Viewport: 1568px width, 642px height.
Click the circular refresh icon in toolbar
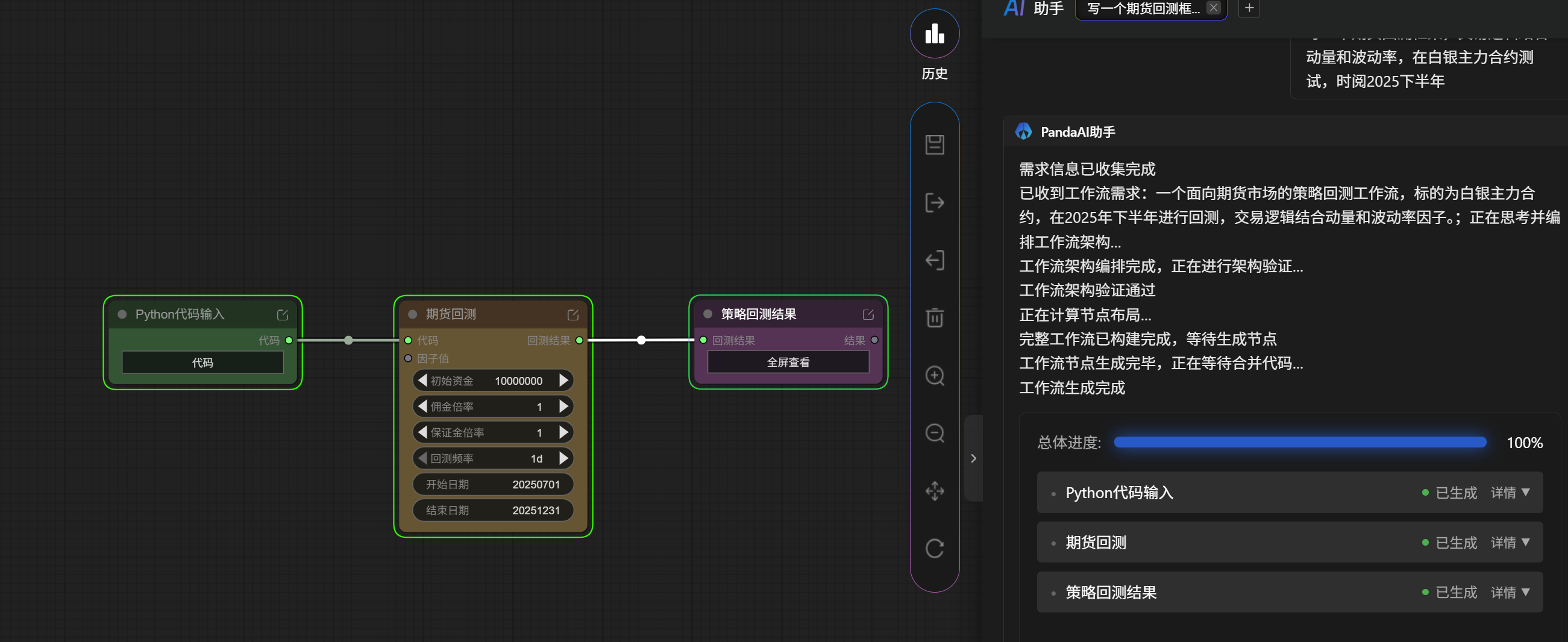pos(934,548)
